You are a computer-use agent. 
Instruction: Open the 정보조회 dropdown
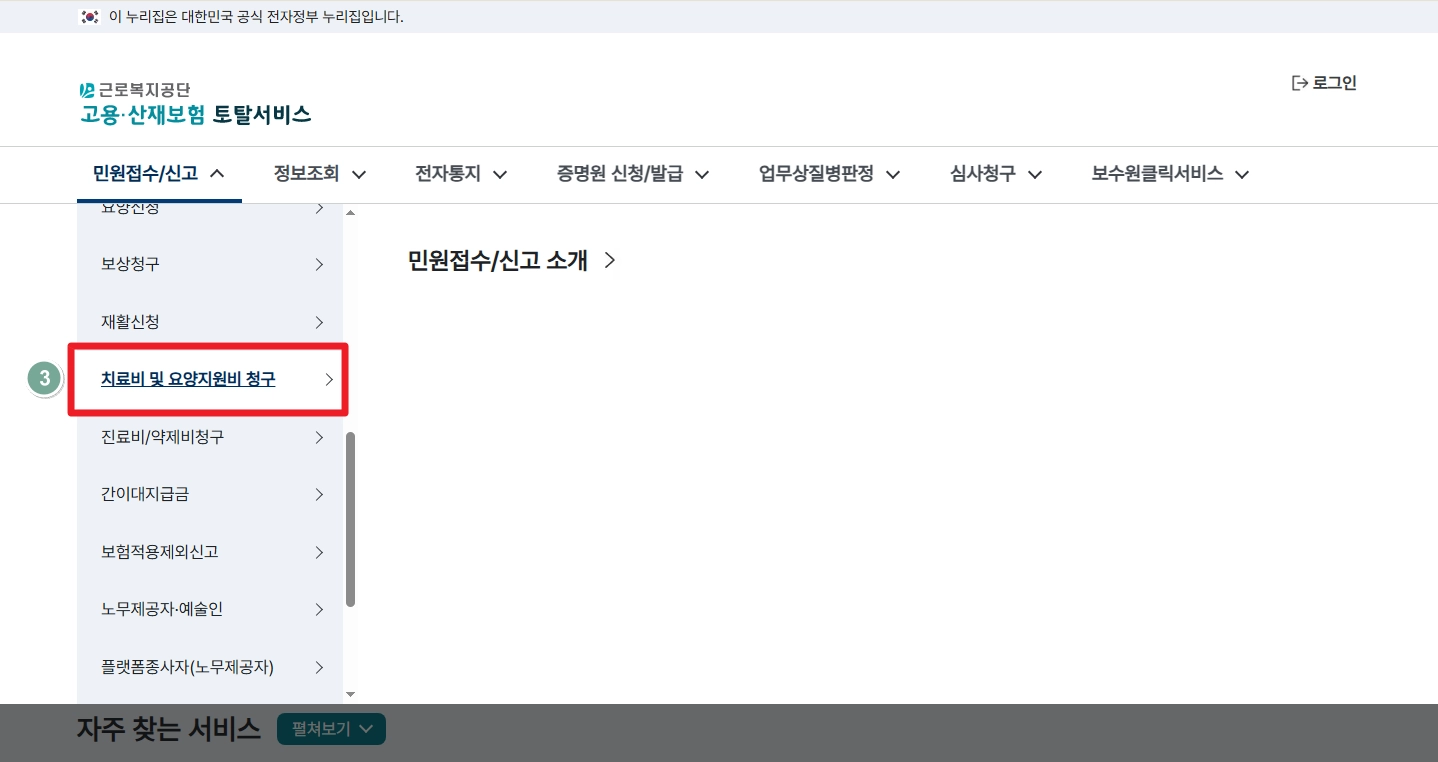(318, 173)
